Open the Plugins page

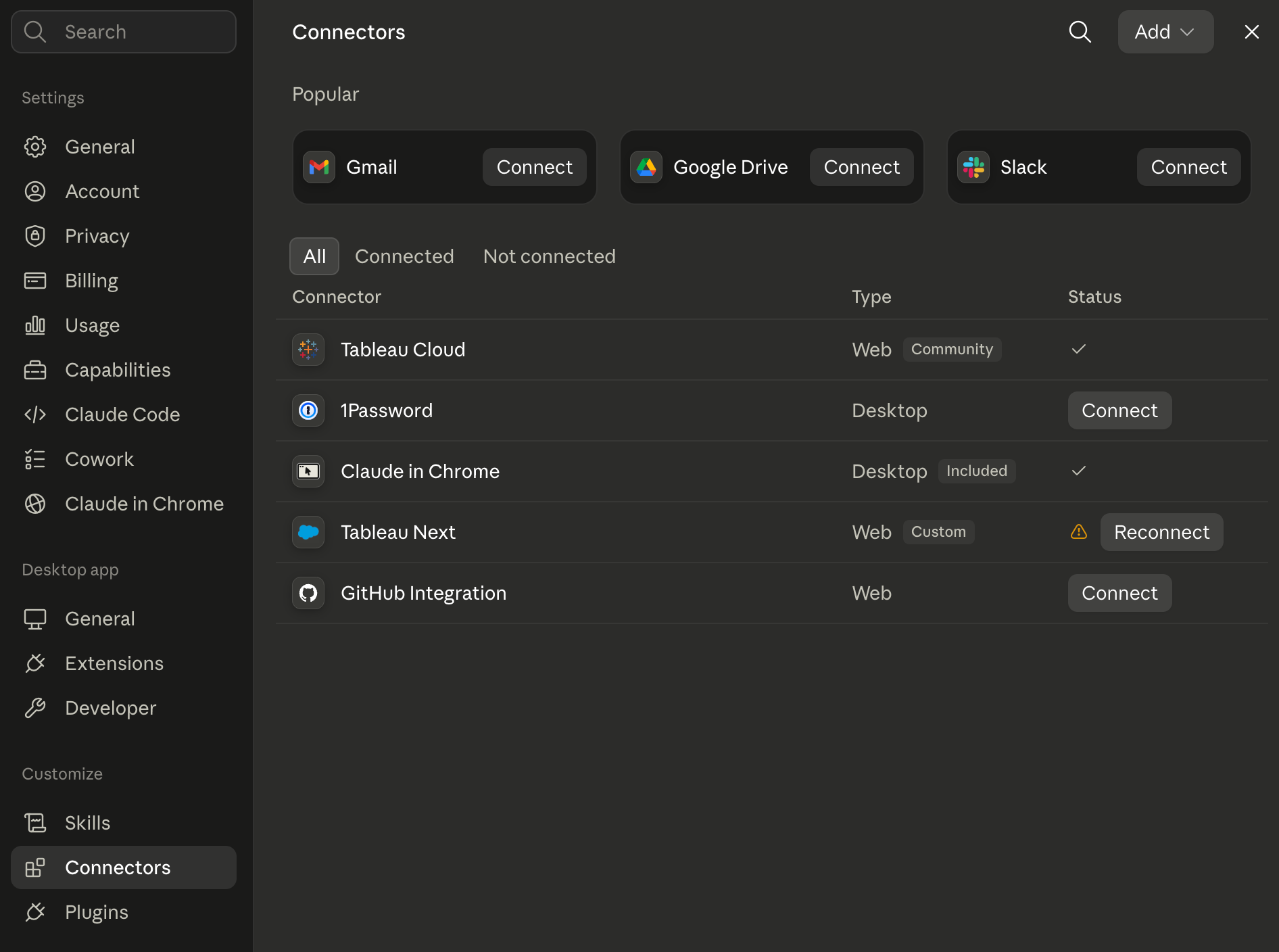tap(124, 912)
